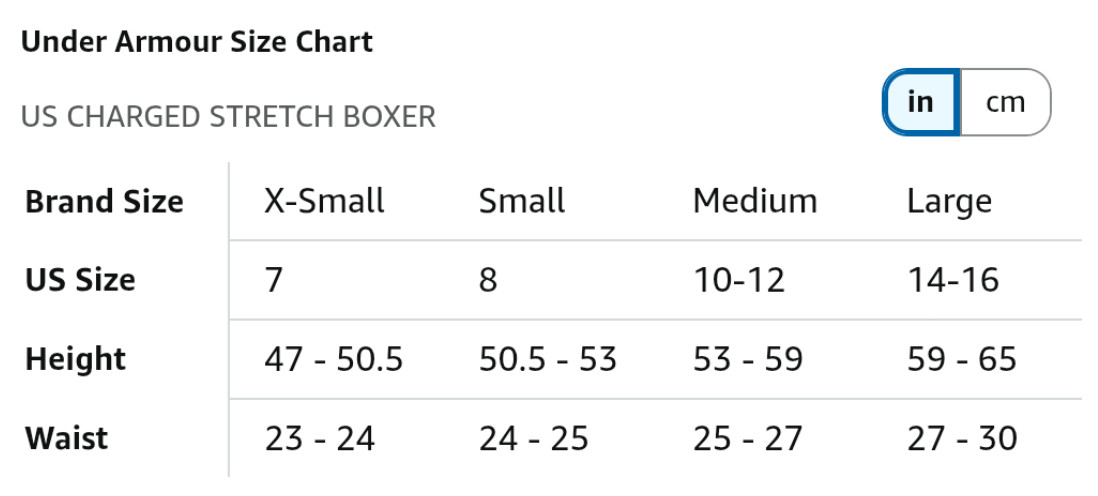The width and height of the screenshot is (1098, 496).
Task: Click the US Size row header
Action: (x=80, y=280)
